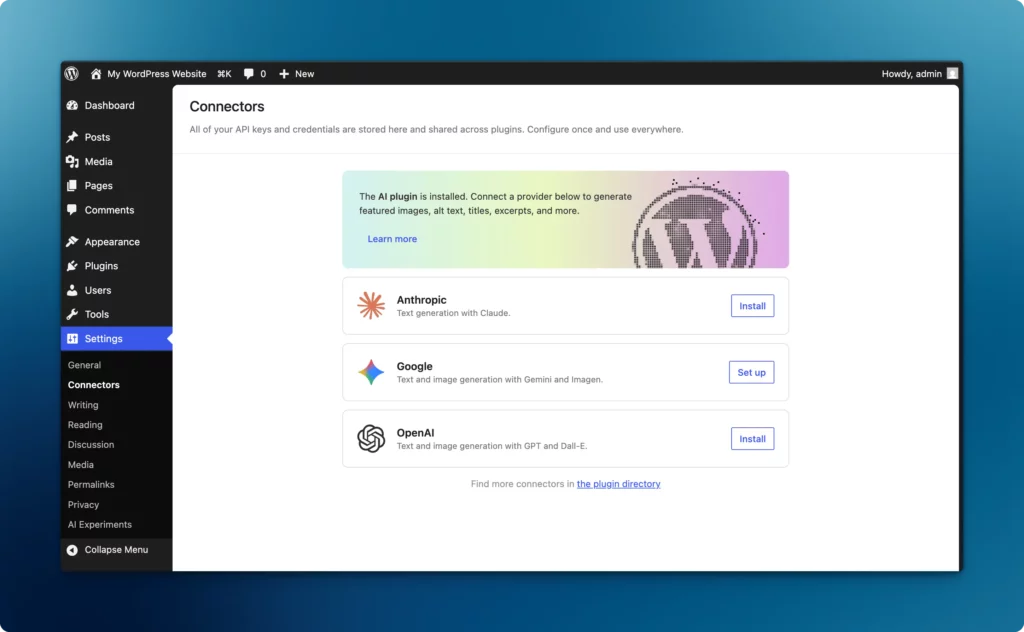Open the Plugins menu item
The image size is (1024, 632).
(x=101, y=266)
